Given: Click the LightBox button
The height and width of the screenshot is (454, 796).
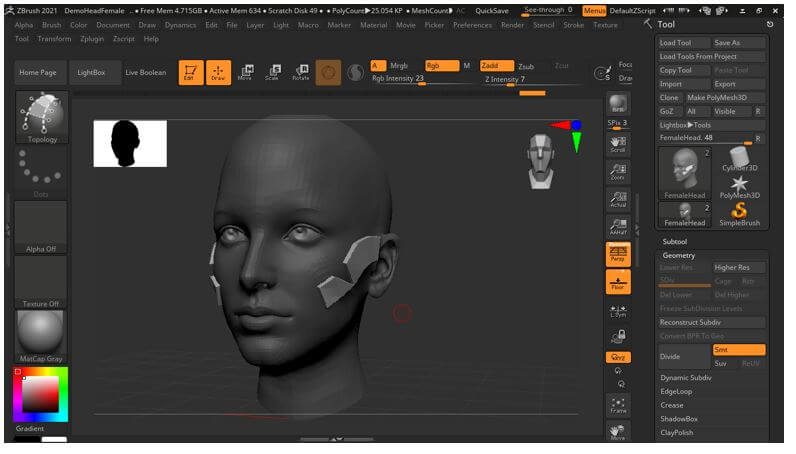Looking at the screenshot, I should [91, 73].
